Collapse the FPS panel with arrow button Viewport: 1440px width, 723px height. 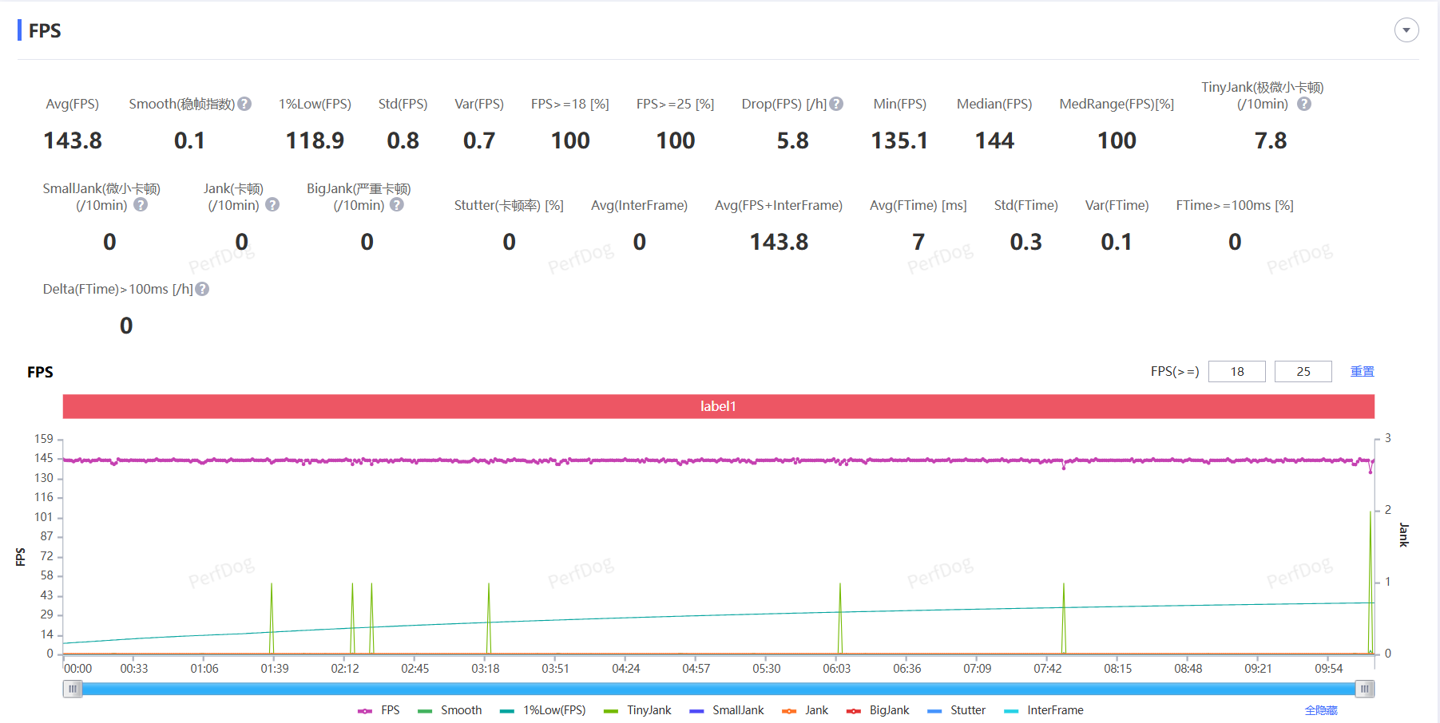tap(1406, 30)
